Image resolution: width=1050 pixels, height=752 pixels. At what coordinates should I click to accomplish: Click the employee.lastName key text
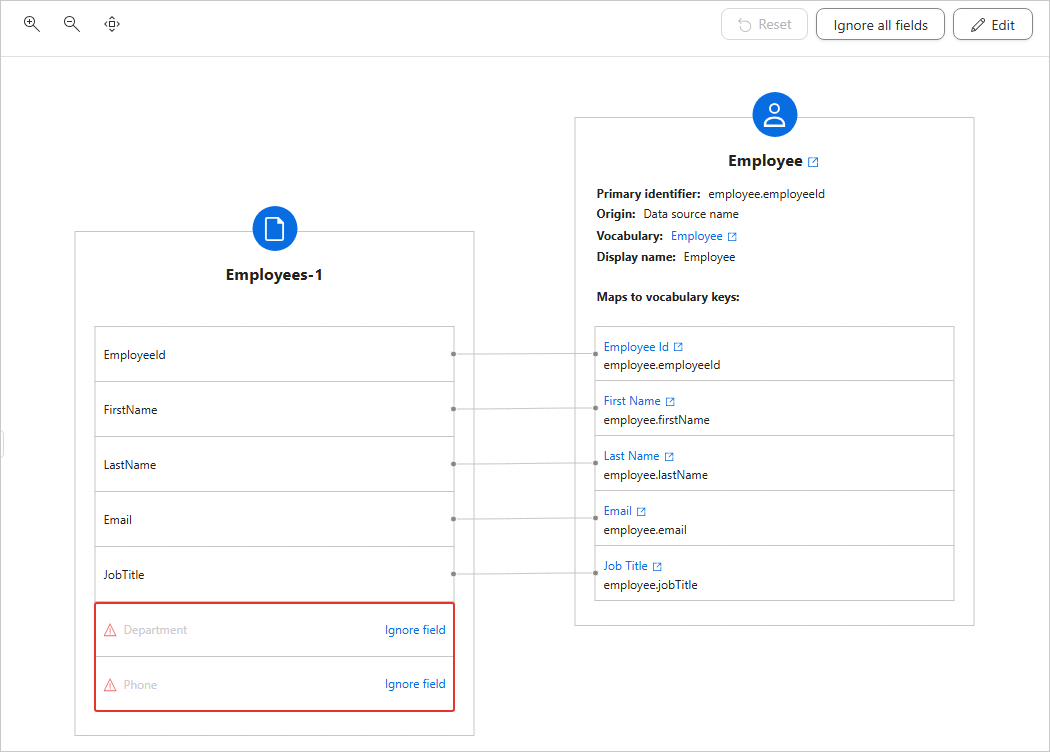click(656, 475)
